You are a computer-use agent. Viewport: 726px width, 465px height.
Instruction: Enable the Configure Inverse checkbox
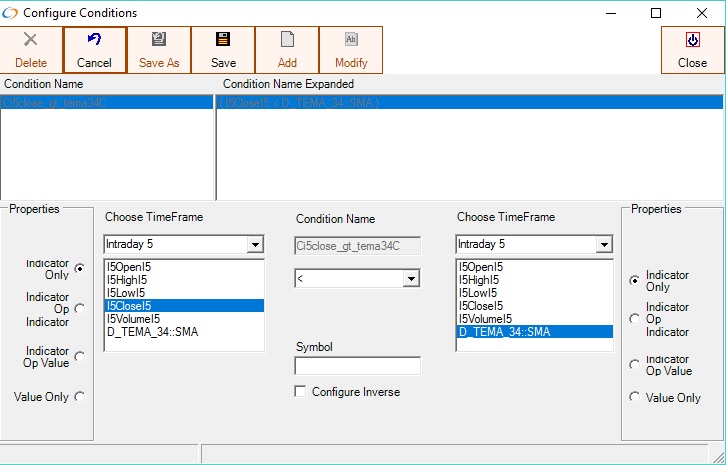(x=301, y=392)
